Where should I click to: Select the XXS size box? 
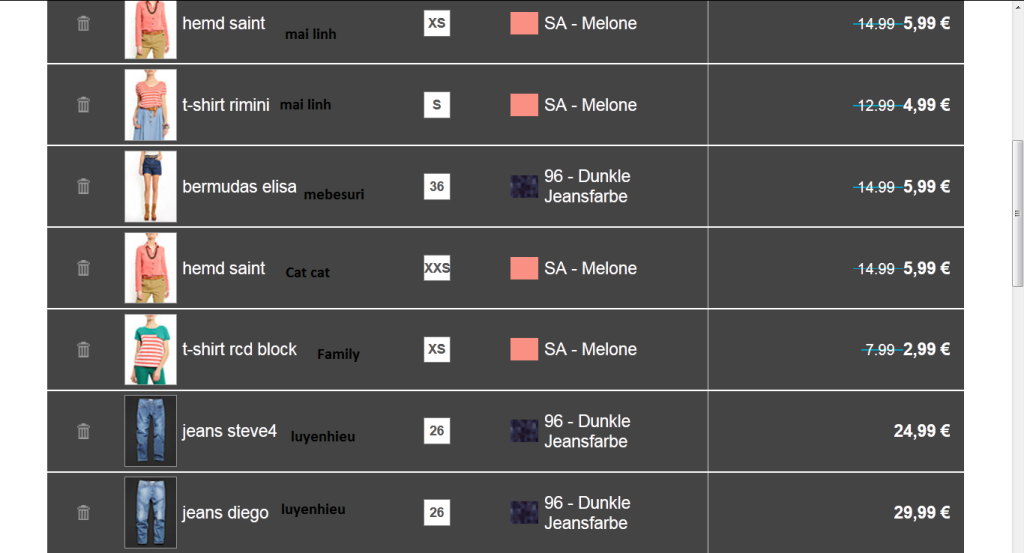point(437,268)
